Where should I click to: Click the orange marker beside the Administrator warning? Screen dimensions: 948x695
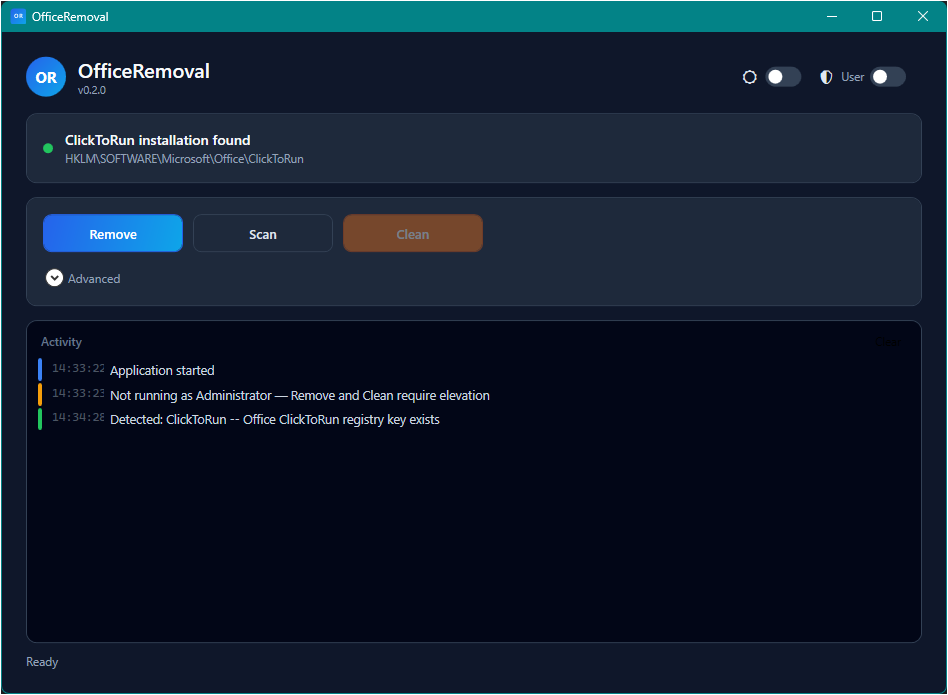click(40, 395)
